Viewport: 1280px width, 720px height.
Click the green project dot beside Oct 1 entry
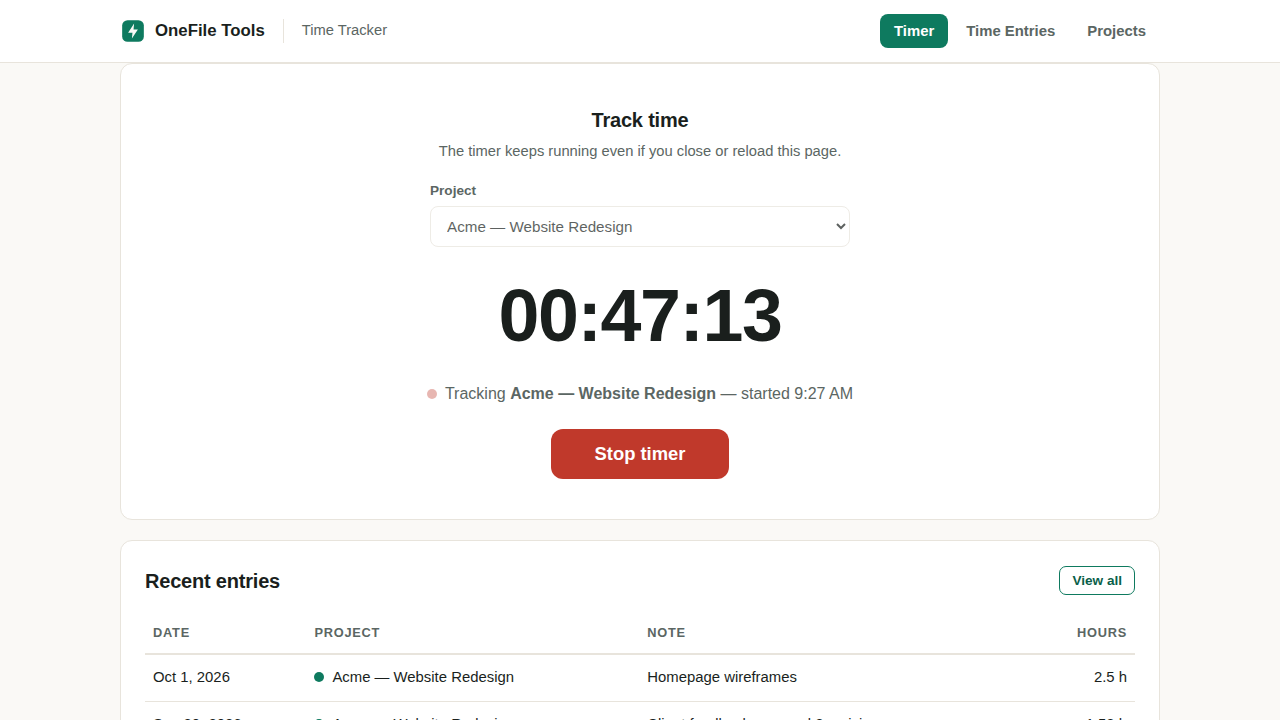pos(319,677)
